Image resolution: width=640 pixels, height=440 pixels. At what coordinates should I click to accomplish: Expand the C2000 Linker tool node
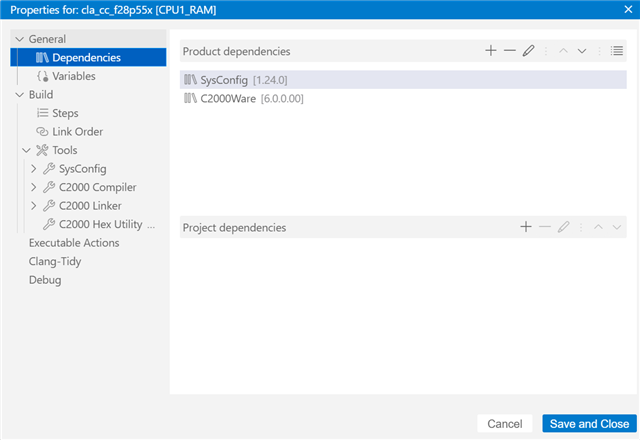(34, 206)
